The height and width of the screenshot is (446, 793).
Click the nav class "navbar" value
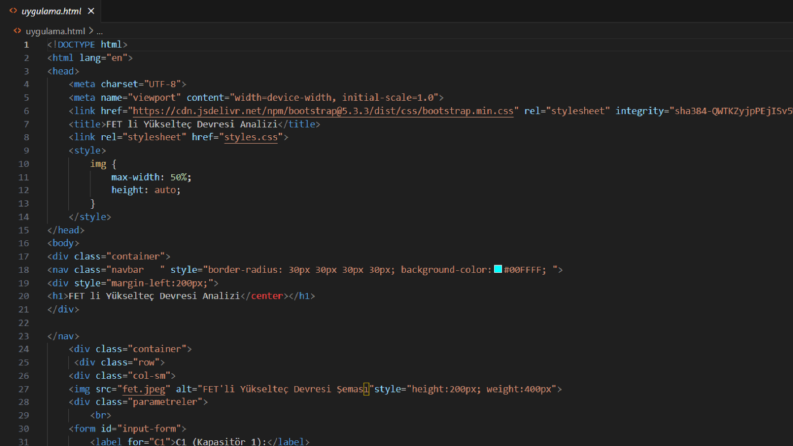[138, 270]
